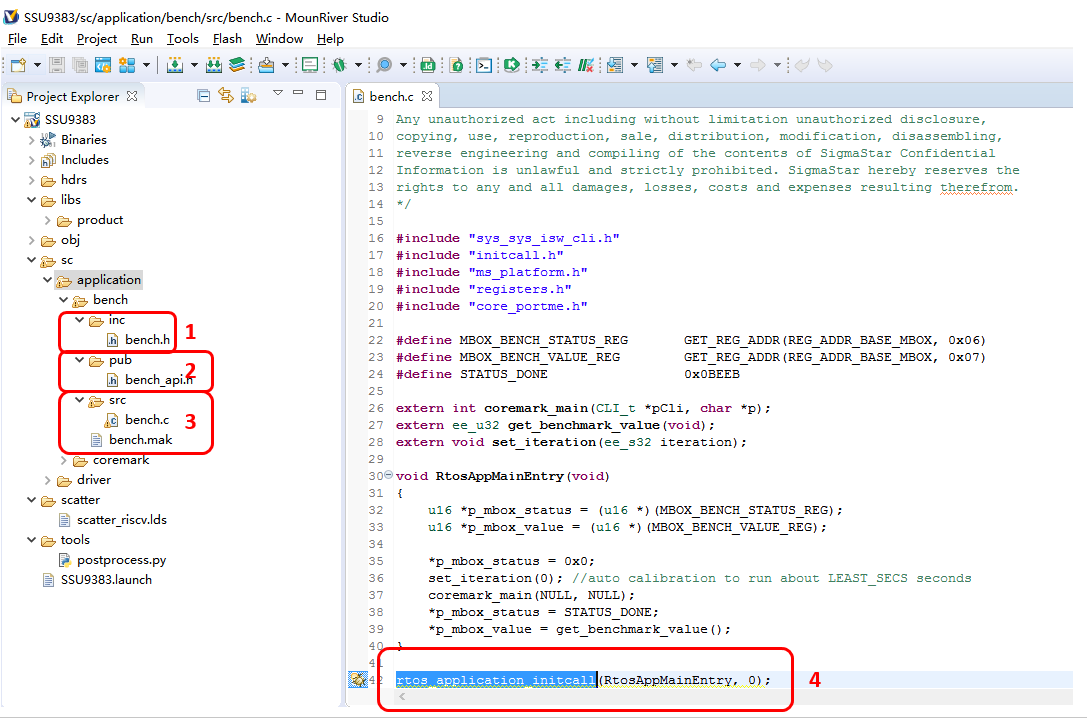Viewport: 1087px width, 718px height.
Task: Expand the Binaries tree node
Action: (32, 140)
